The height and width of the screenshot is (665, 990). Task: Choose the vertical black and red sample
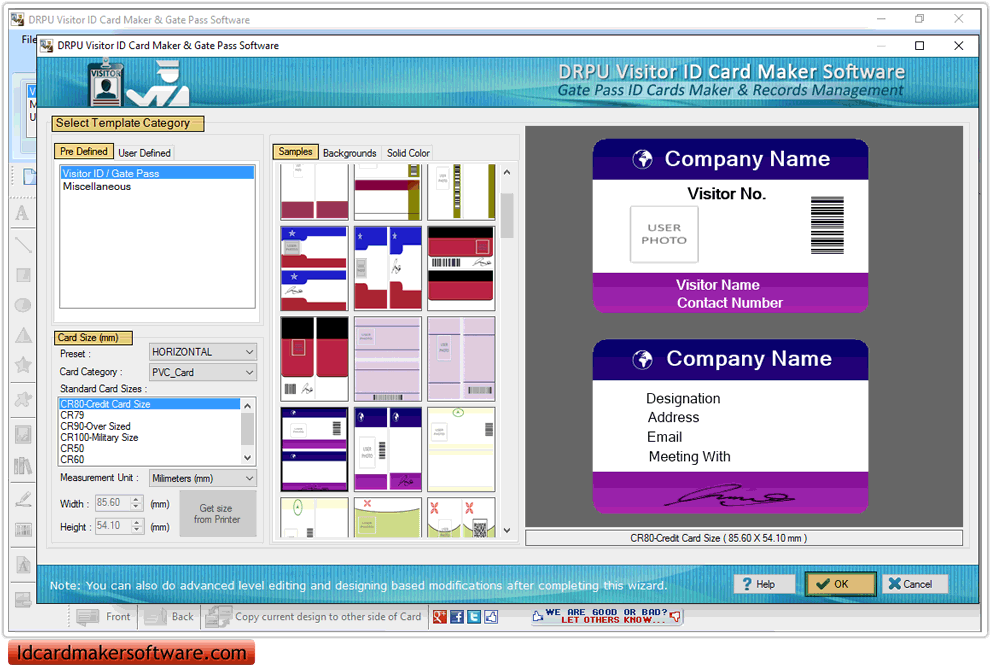coord(314,359)
